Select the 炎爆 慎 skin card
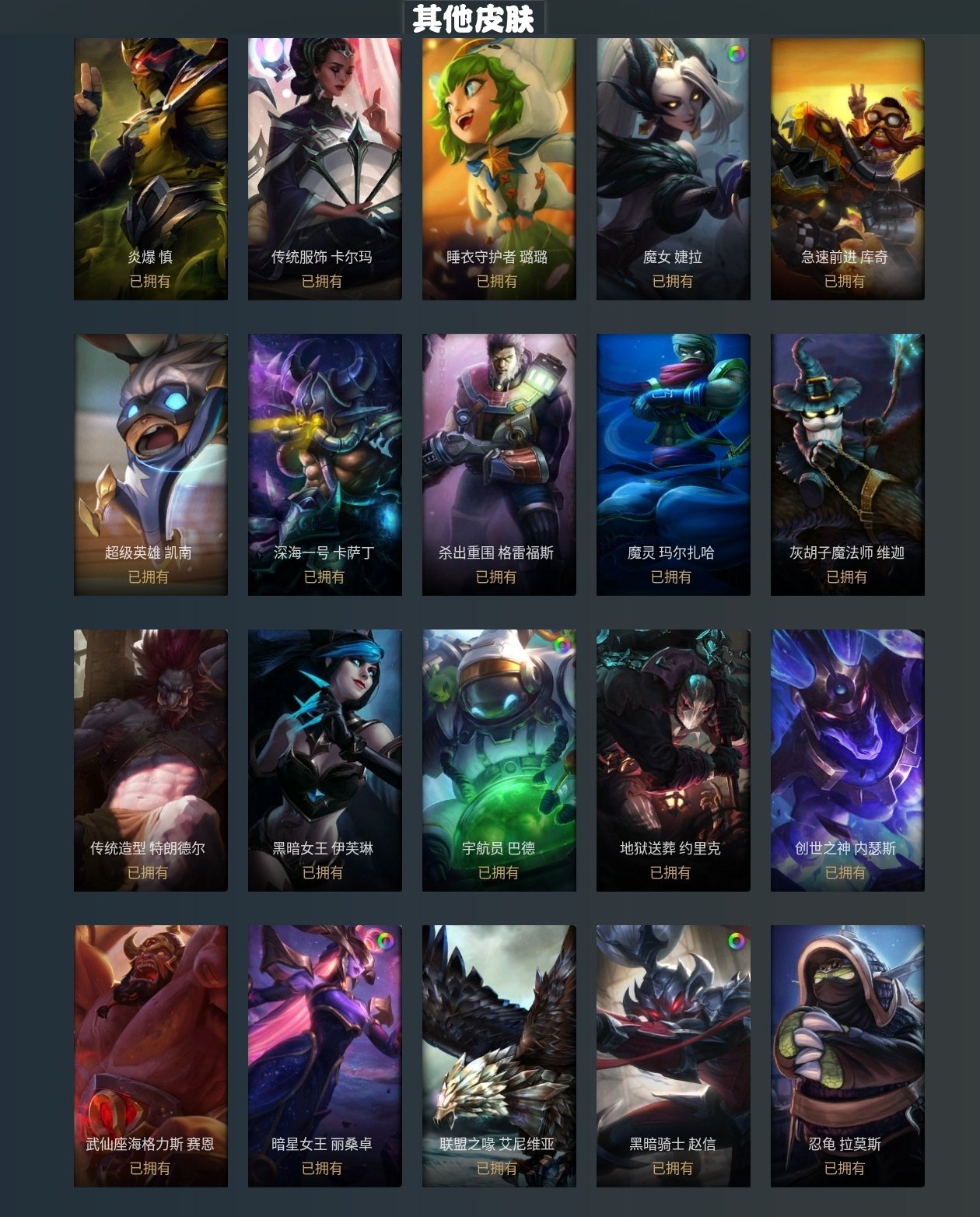 (x=151, y=169)
